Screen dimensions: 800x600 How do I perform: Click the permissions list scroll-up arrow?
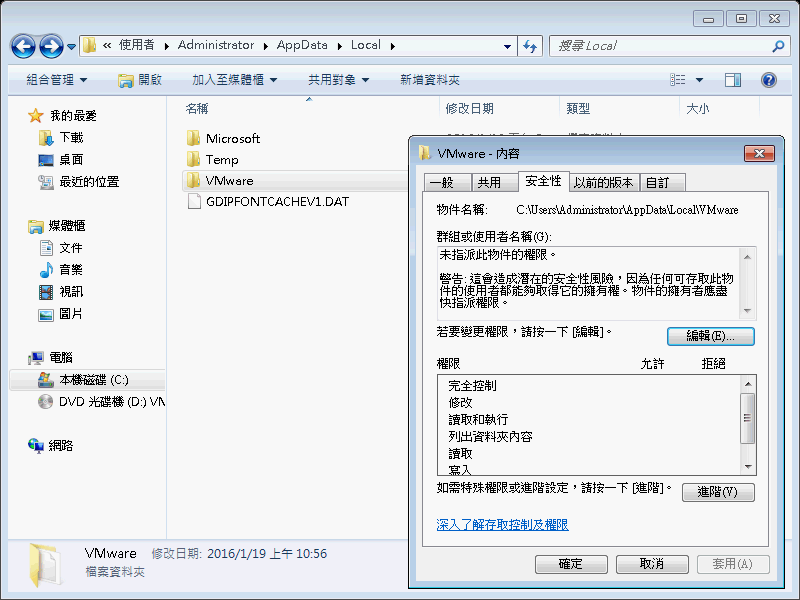pos(748,384)
